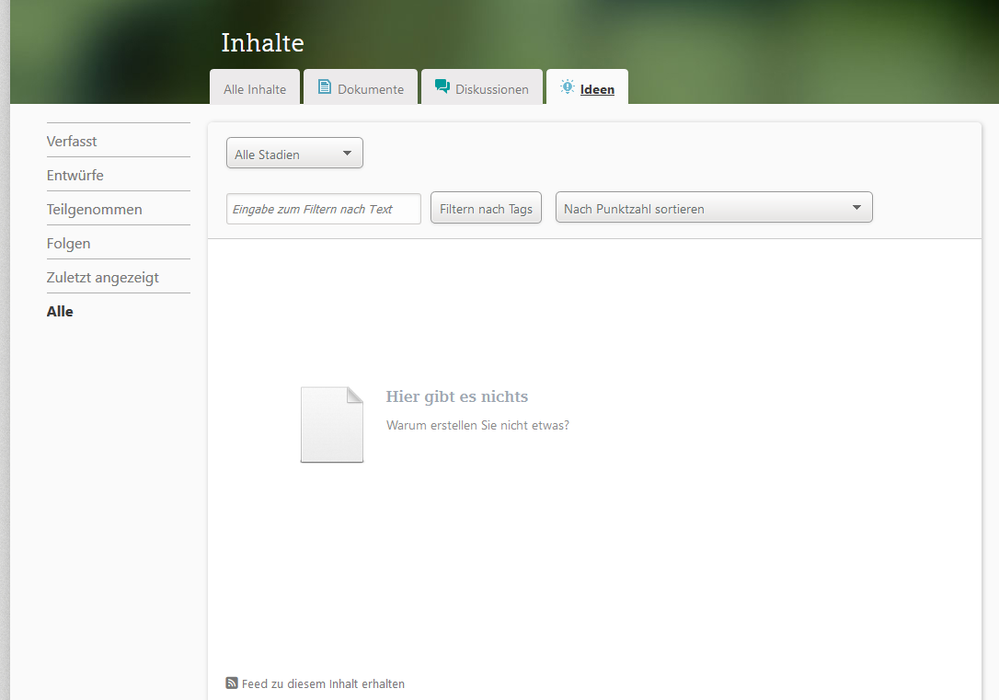Click the RSS feed icon
The width and height of the screenshot is (999, 700).
pyautogui.click(x=232, y=683)
